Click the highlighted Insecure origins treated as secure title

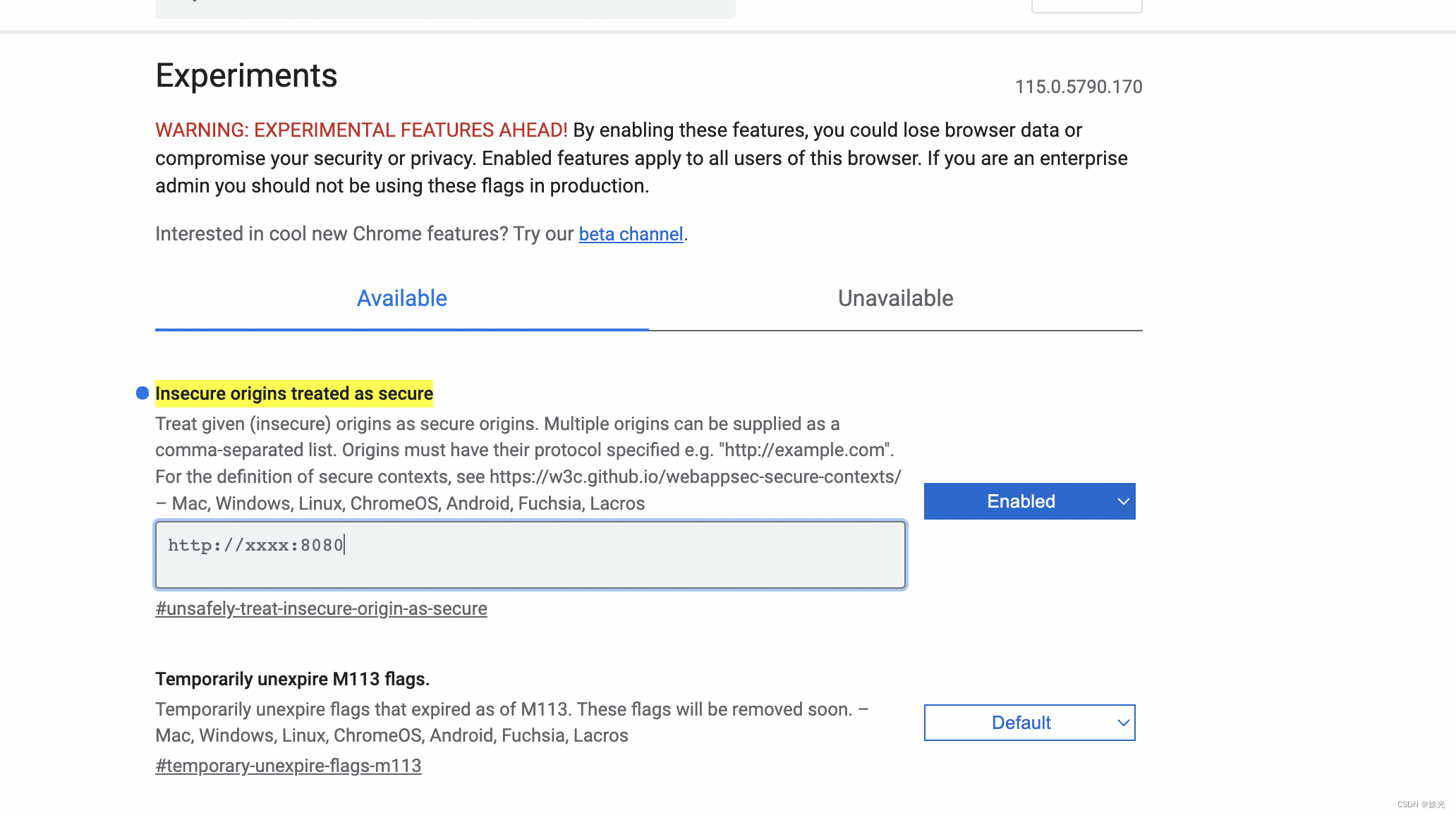294,393
